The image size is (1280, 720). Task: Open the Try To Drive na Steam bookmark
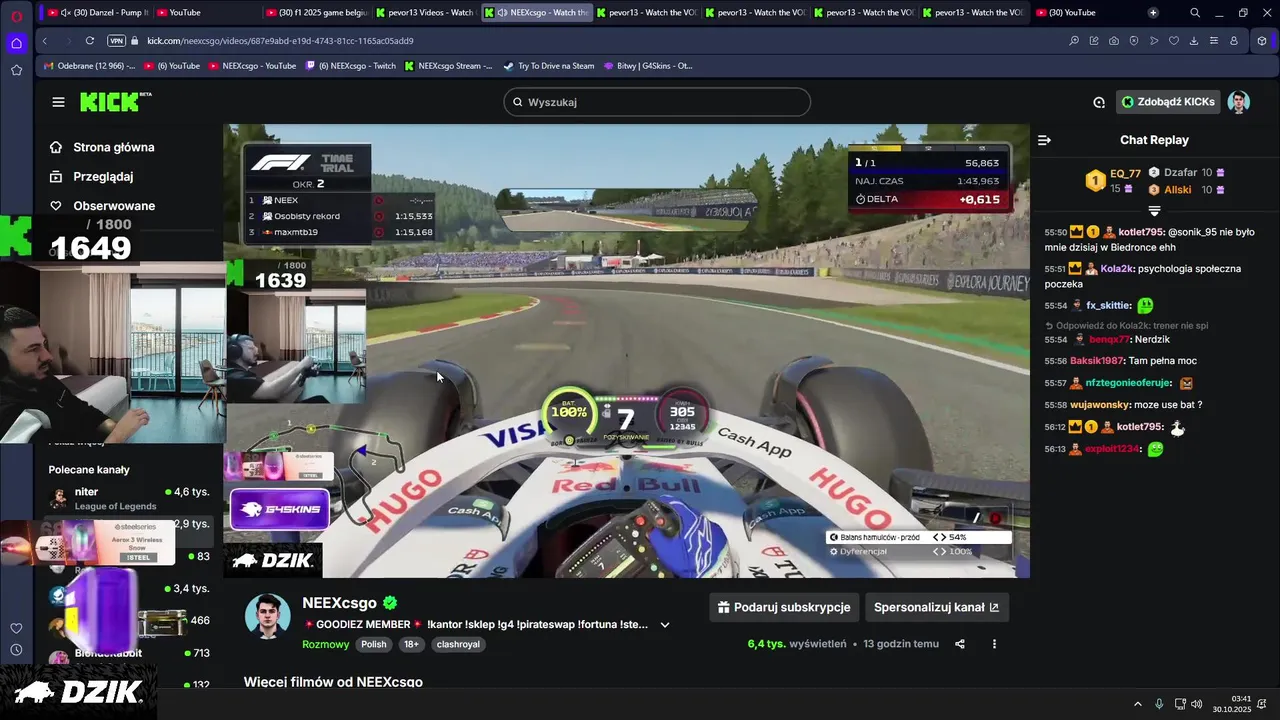(x=548, y=66)
